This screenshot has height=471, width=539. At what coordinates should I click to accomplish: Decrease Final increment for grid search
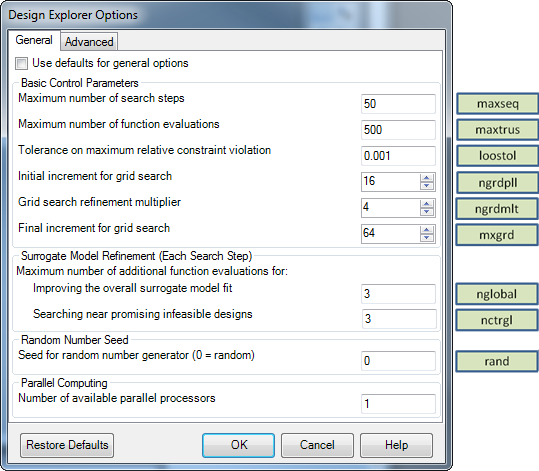[x=427, y=238]
